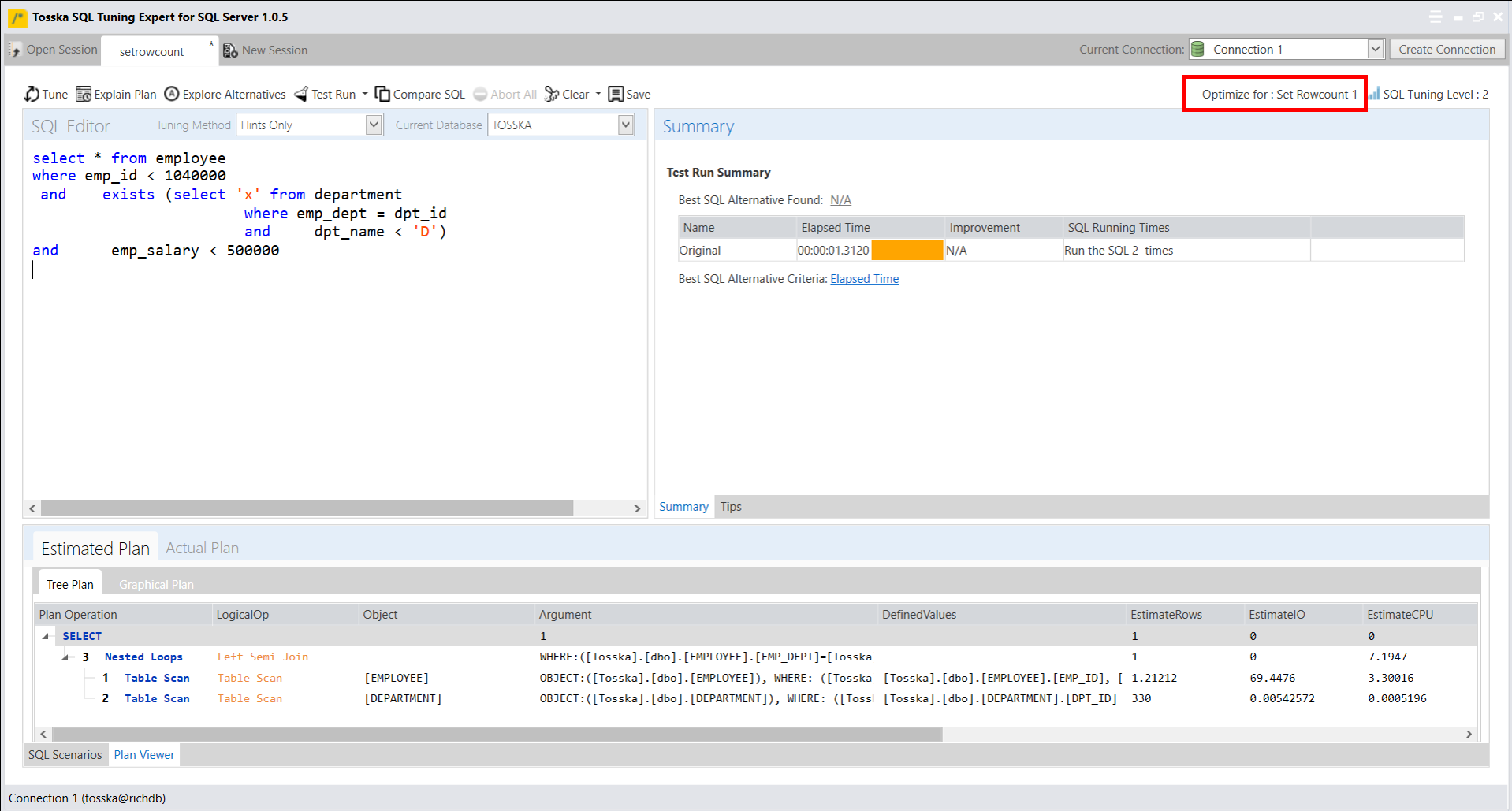Click the LogicalOp column header
The height and width of the screenshot is (811, 1512).
(x=285, y=614)
